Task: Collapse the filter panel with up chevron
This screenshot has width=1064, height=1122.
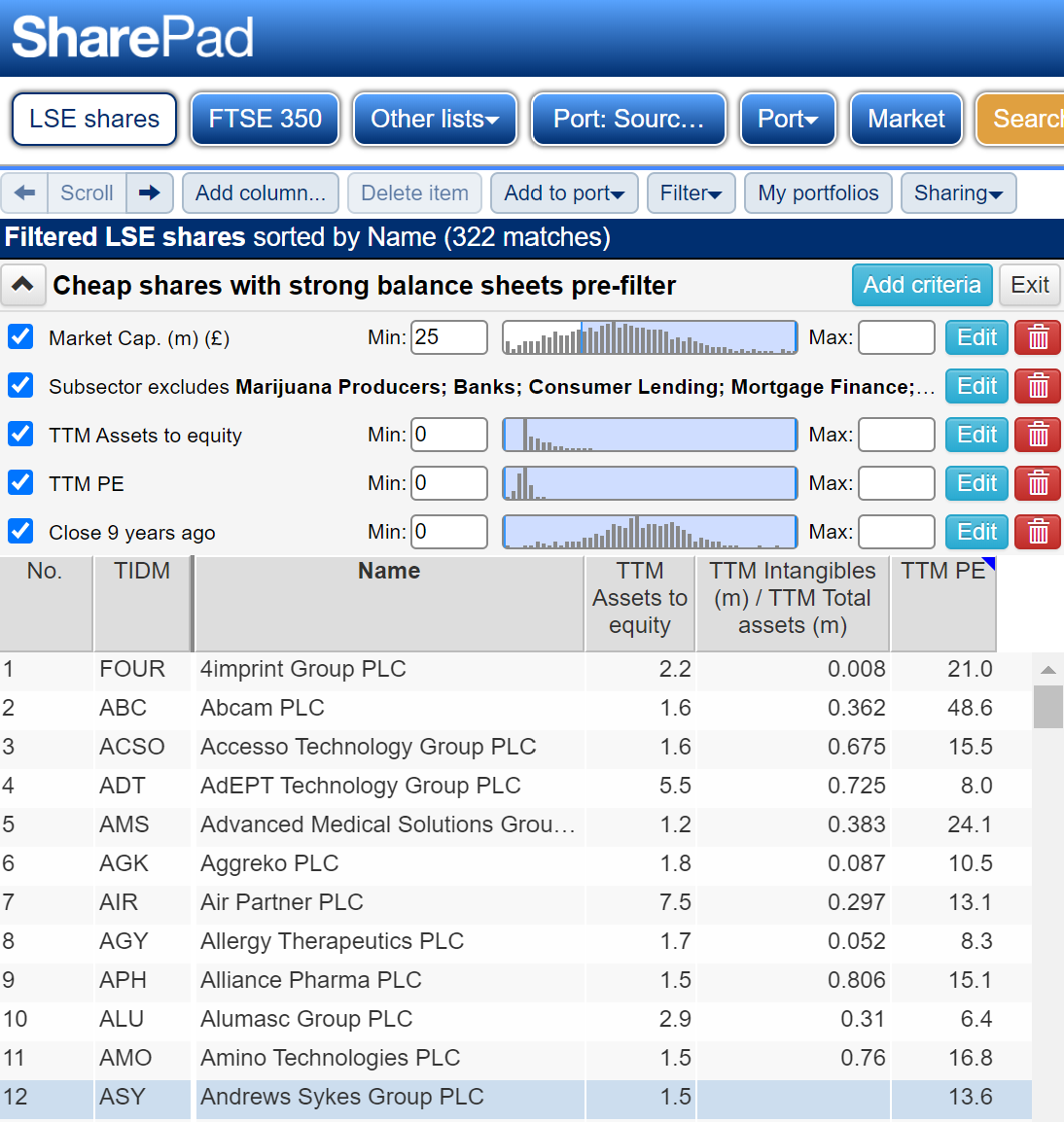Action: (x=23, y=285)
